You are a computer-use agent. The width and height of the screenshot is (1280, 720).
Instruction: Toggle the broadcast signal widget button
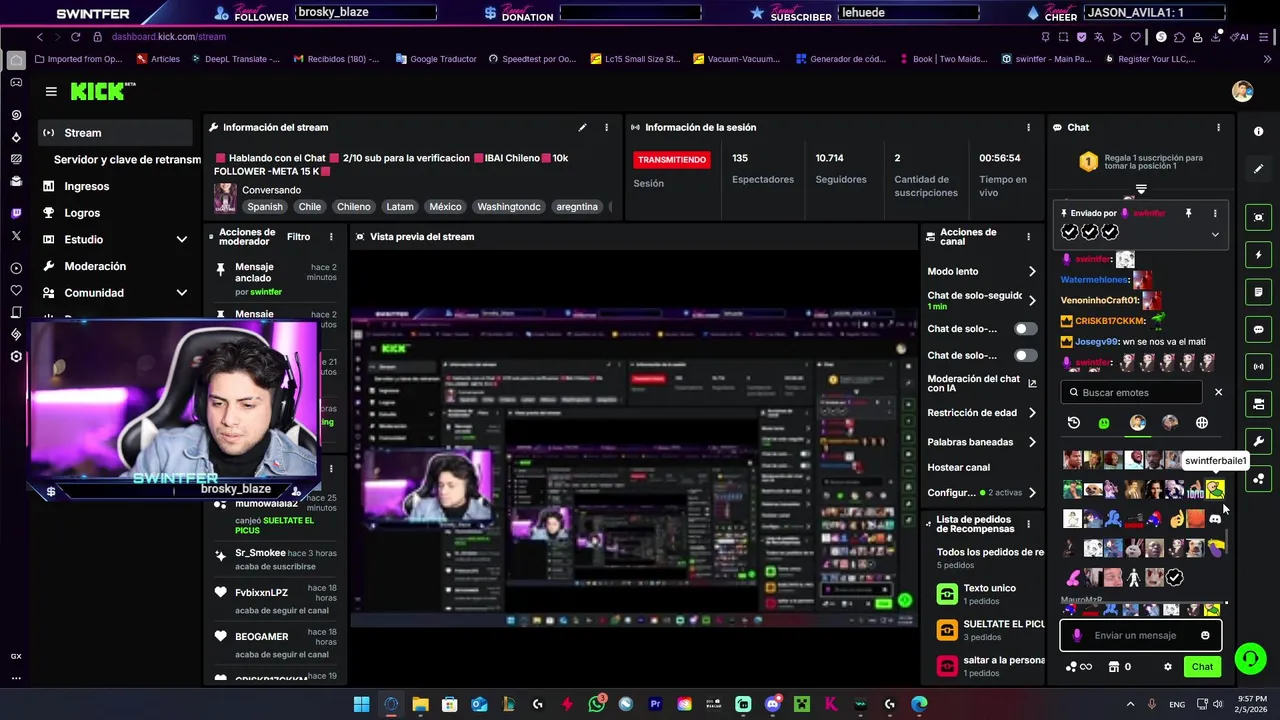1258,367
